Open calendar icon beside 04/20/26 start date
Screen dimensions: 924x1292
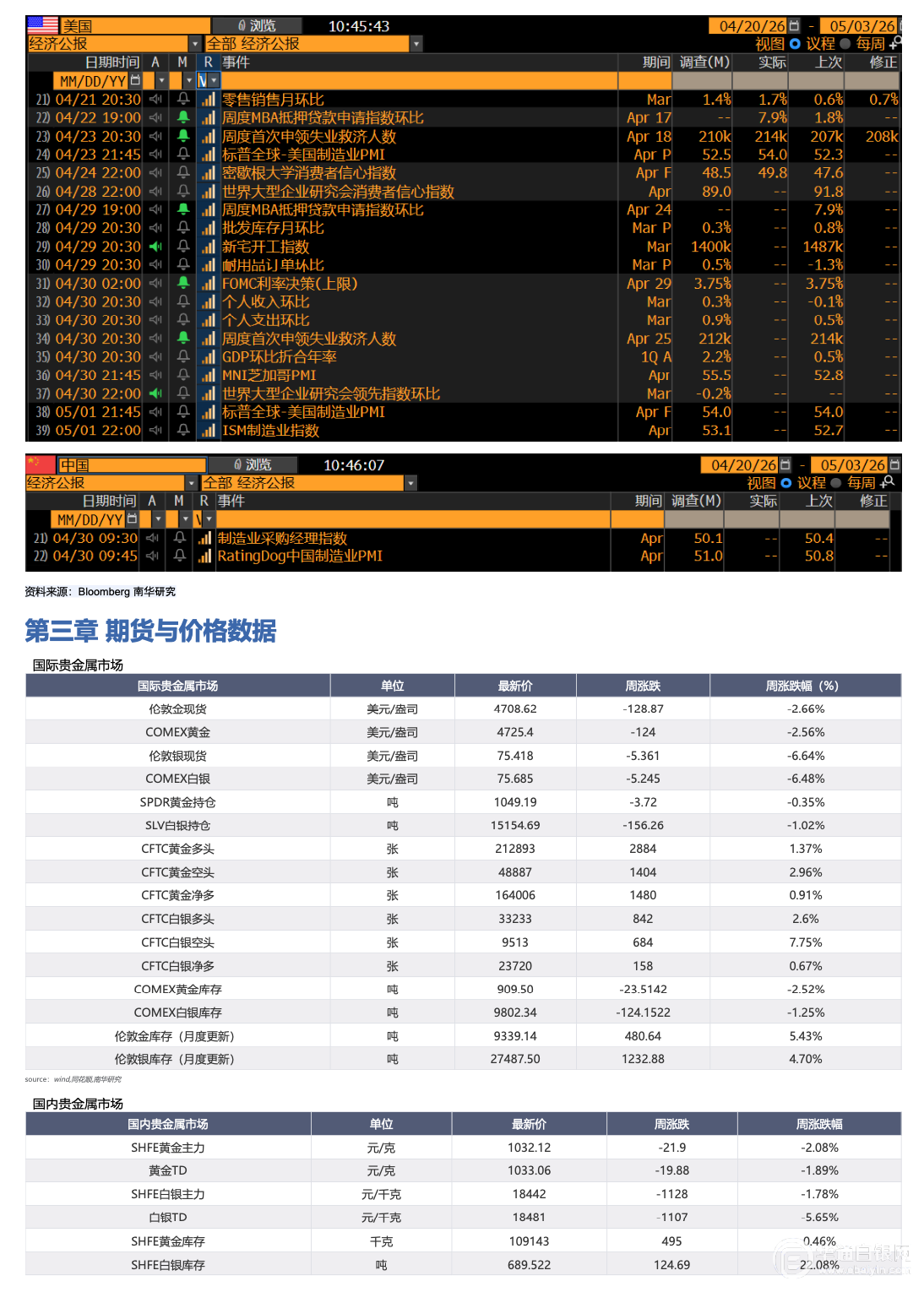[794, 26]
